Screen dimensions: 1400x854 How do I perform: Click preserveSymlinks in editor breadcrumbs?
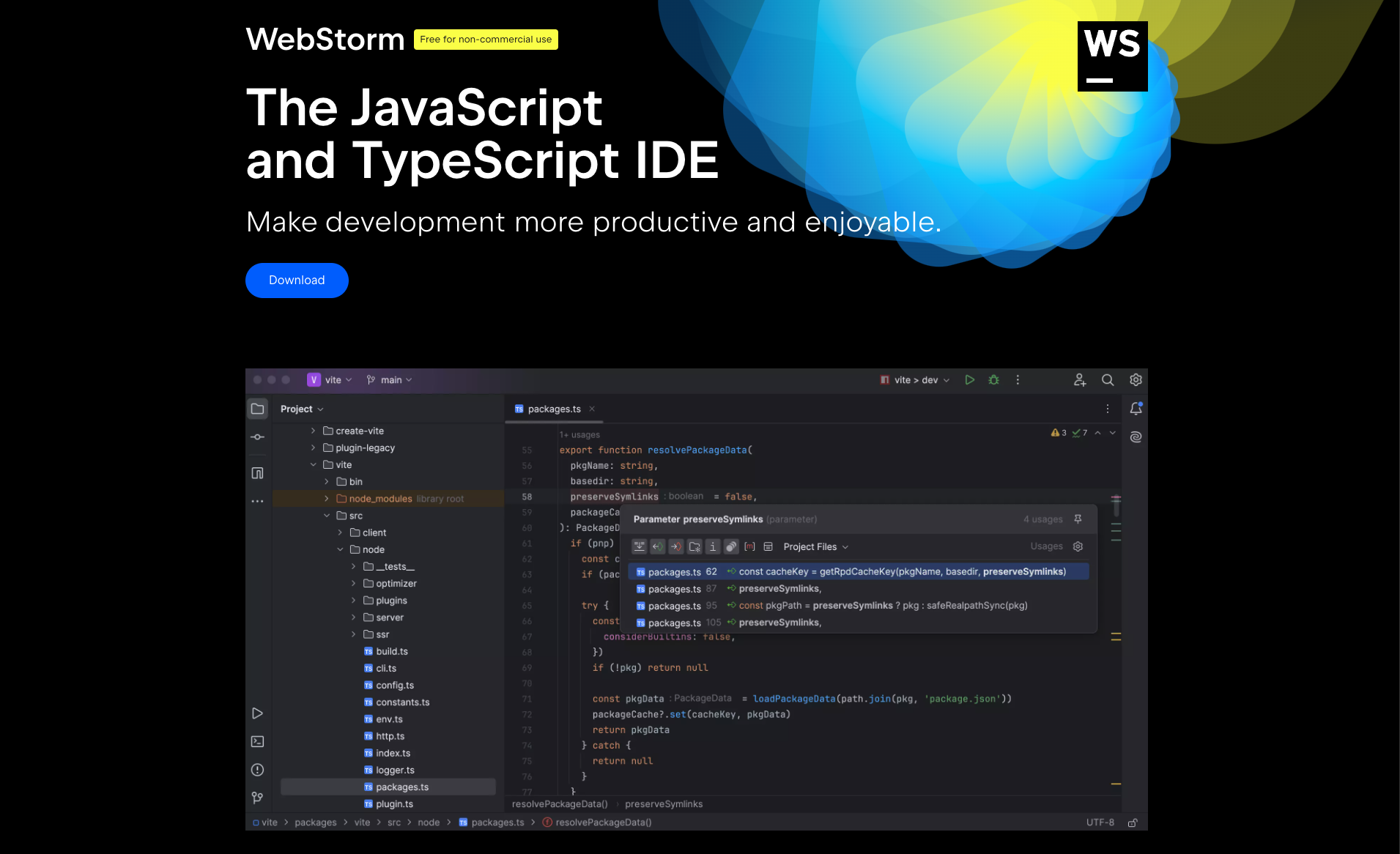click(x=664, y=804)
